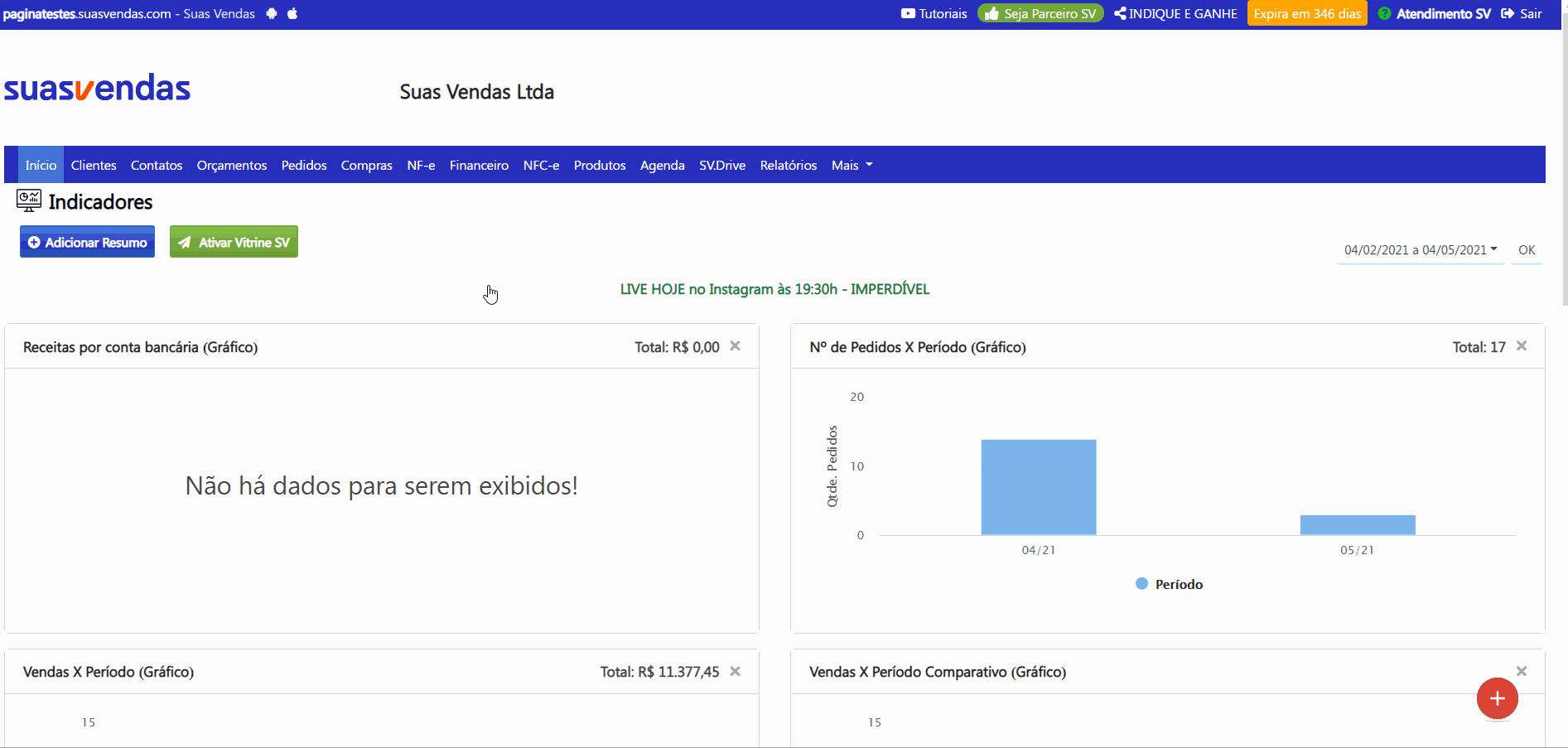Click the suasvendas logo
Viewport: 1568px width, 748px height.
click(x=97, y=88)
